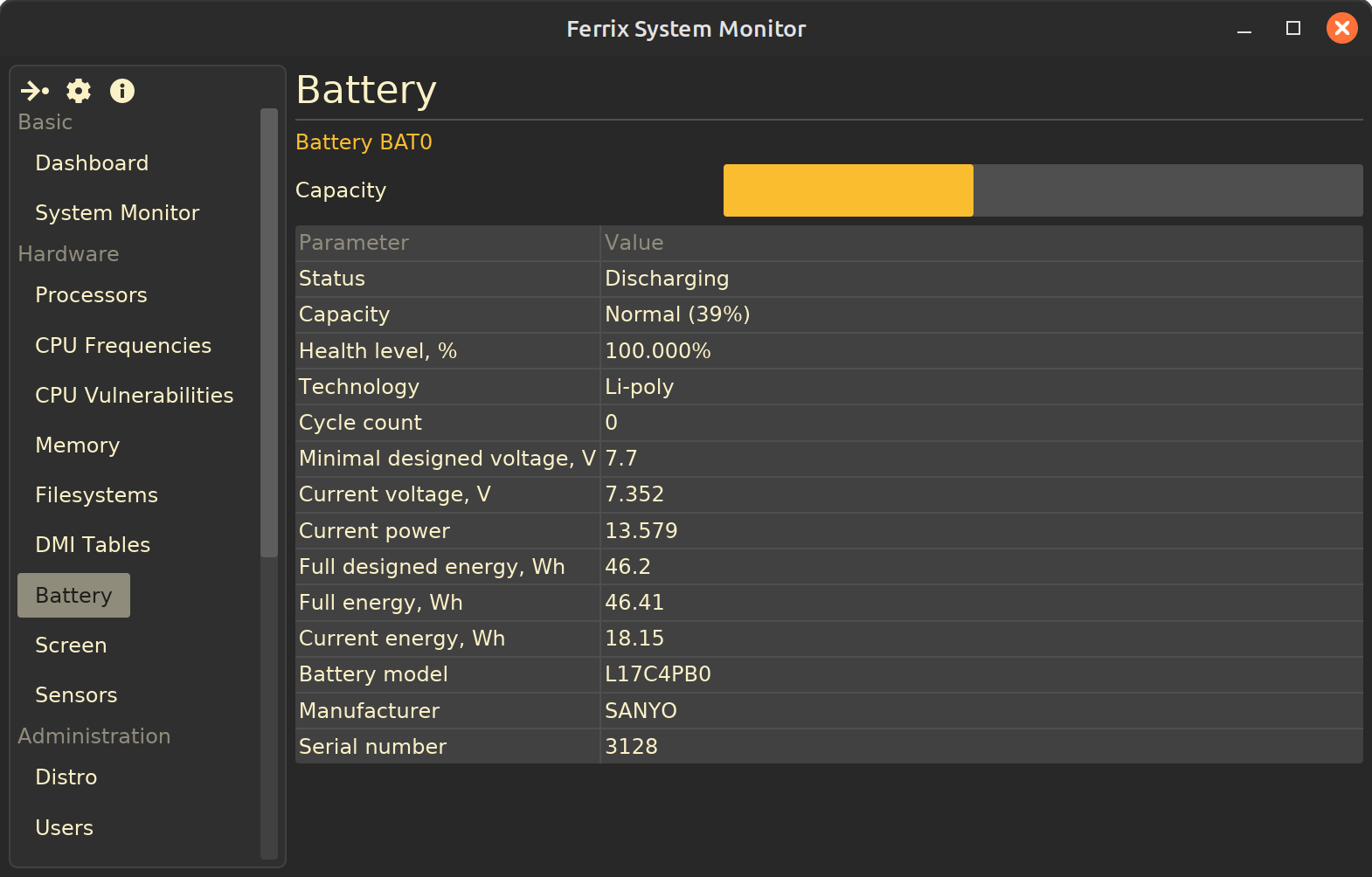Open DMI Tables page

(x=93, y=545)
